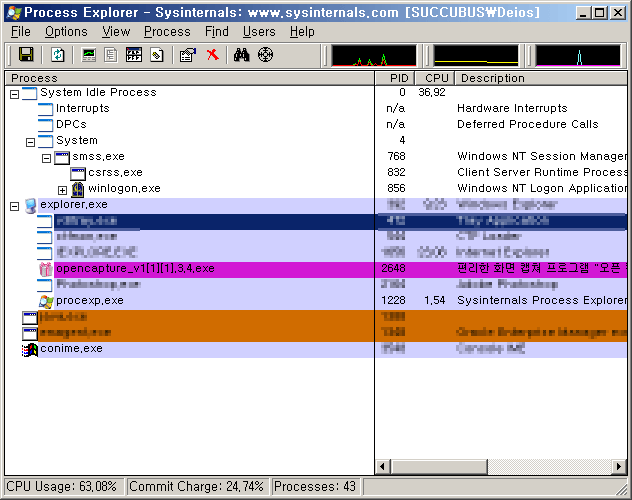Viewport: 632px width, 500px height.
Task: Click the winlogon.exe icon
Action: point(78,189)
